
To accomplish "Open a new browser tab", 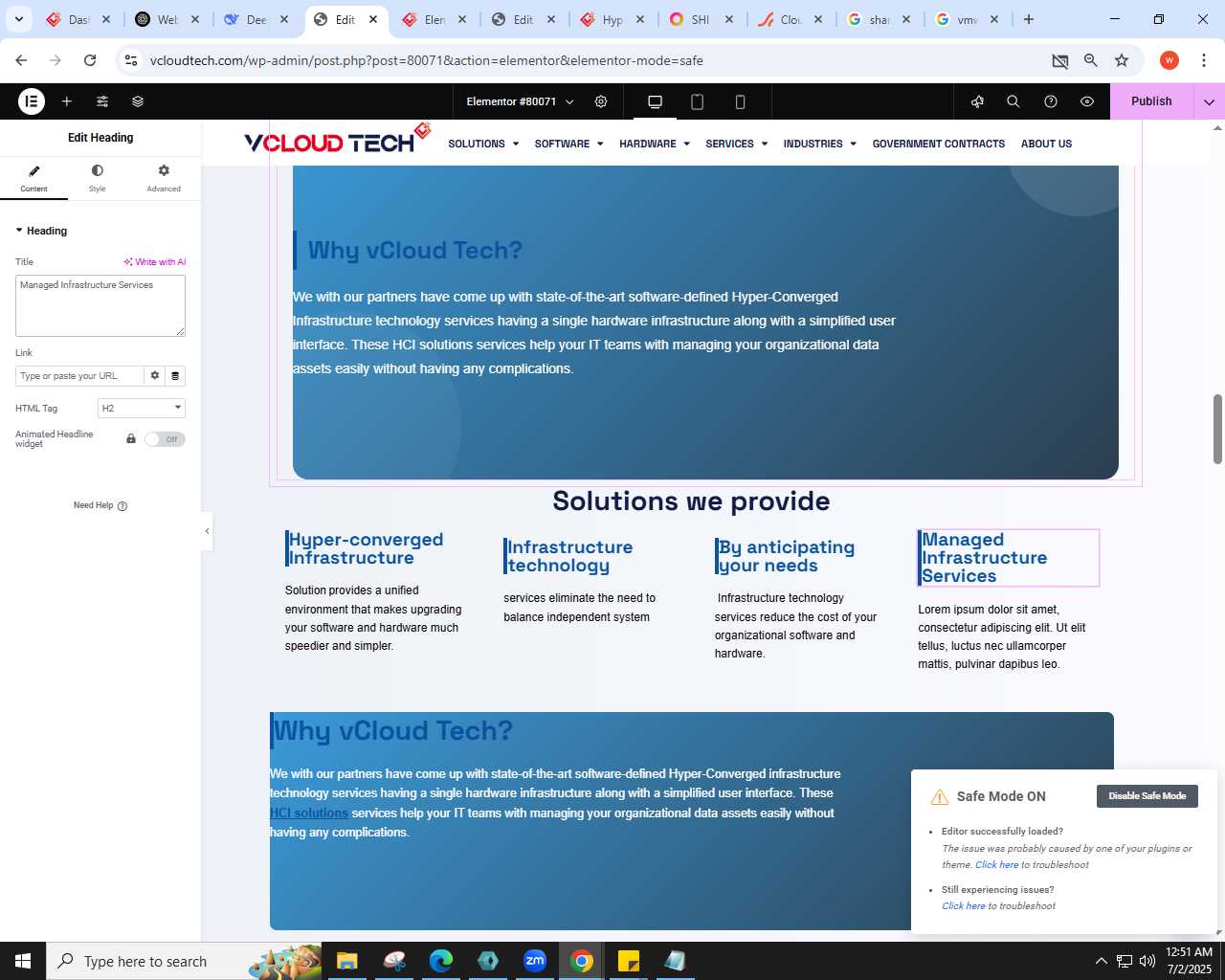I will 1029,19.
